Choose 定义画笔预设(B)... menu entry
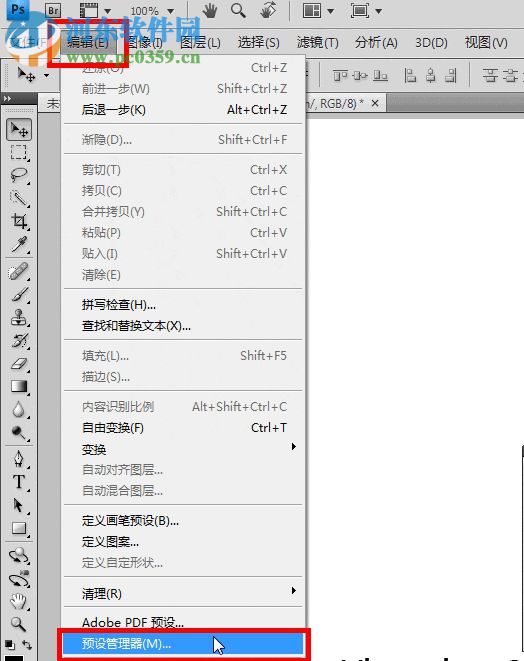524x661 pixels. coord(183,521)
